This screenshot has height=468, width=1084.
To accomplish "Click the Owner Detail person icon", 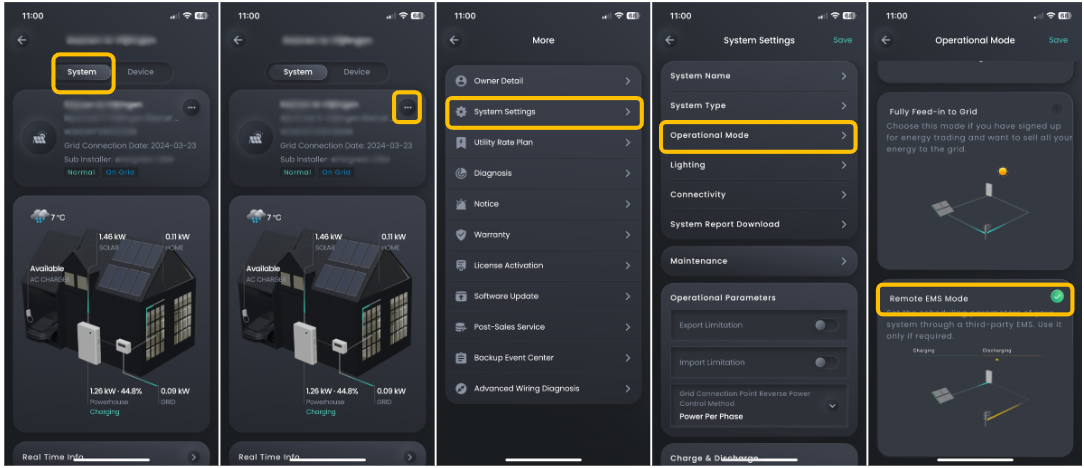I will pos(461,81).
